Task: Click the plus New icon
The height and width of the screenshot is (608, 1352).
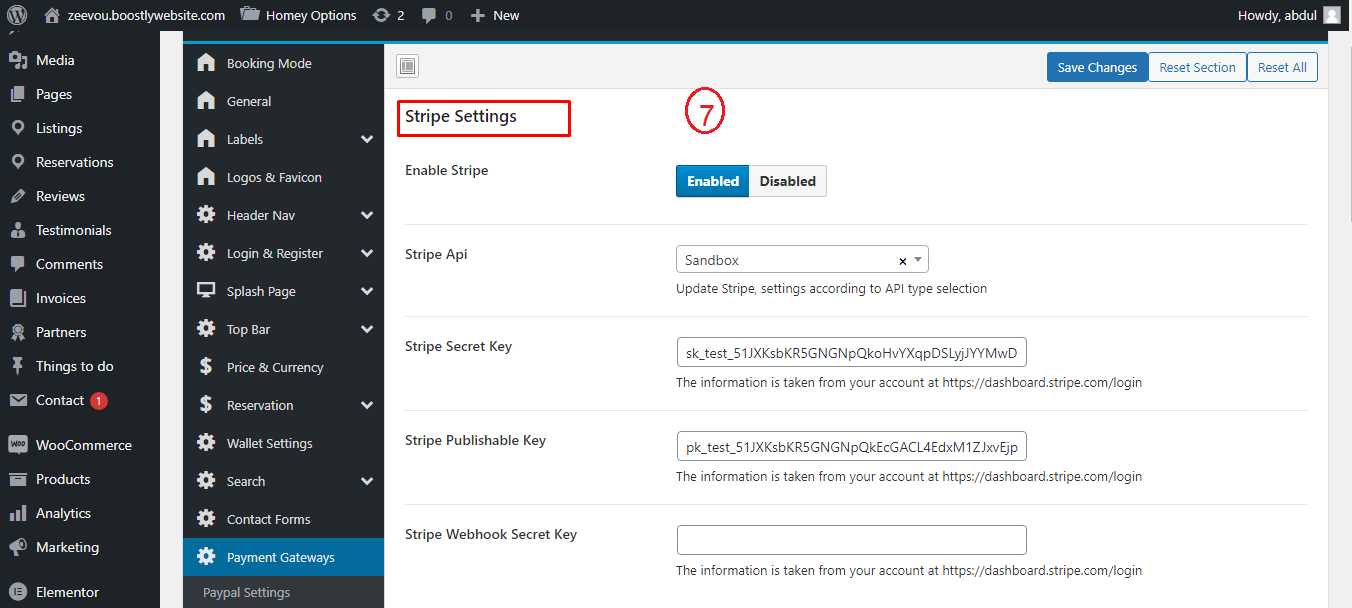Action: [477, 15]
